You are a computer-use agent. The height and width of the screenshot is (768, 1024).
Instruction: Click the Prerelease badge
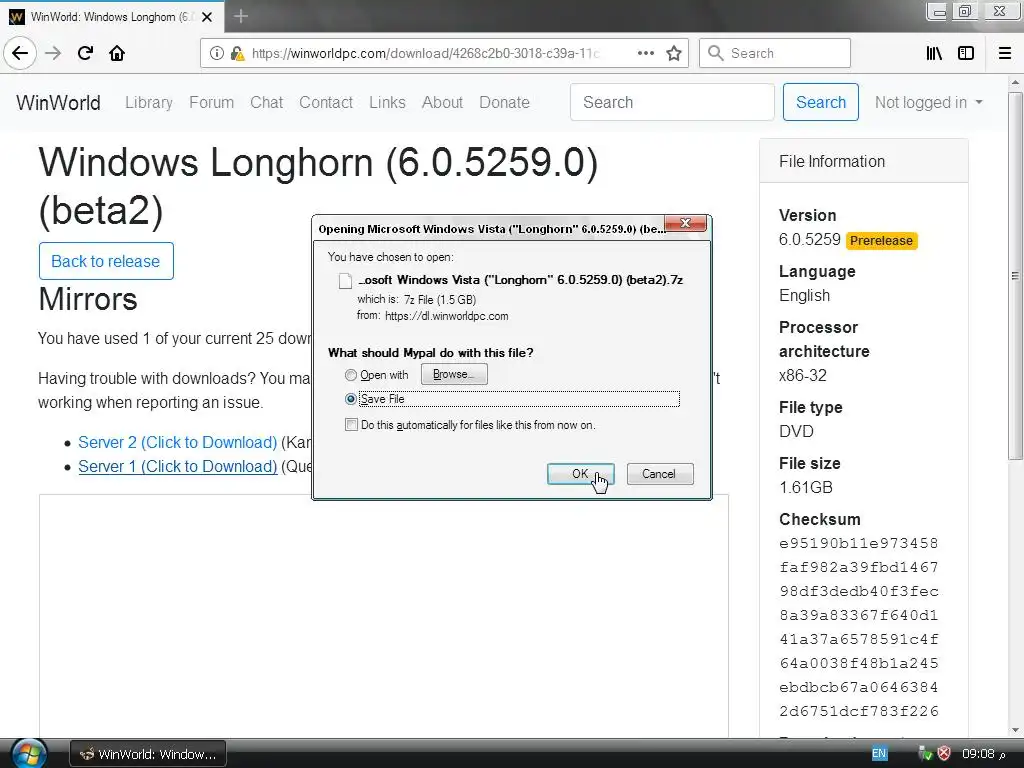(x=881, y=241)
